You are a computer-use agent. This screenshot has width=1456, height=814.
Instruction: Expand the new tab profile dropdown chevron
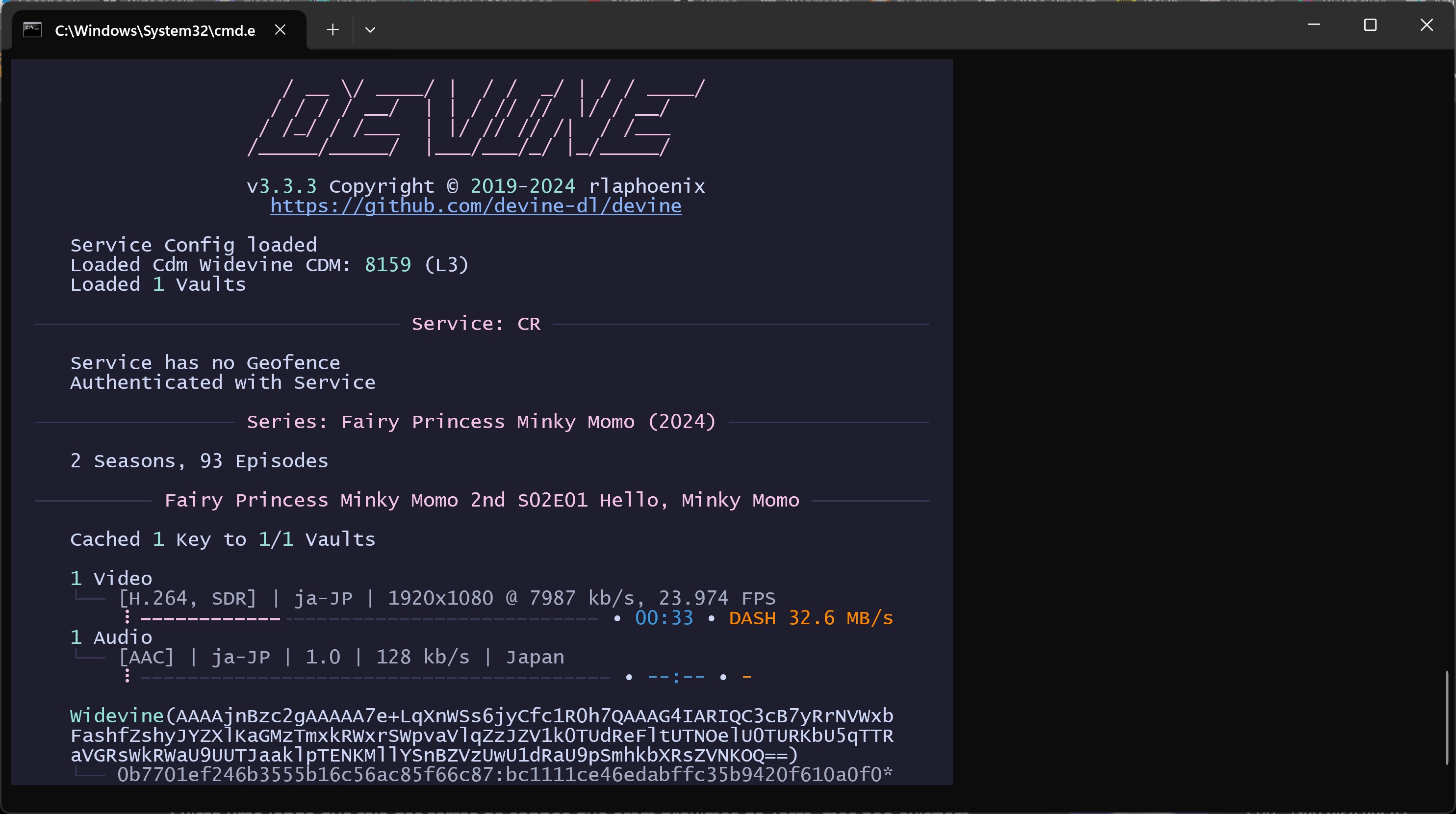pos(370,29)
